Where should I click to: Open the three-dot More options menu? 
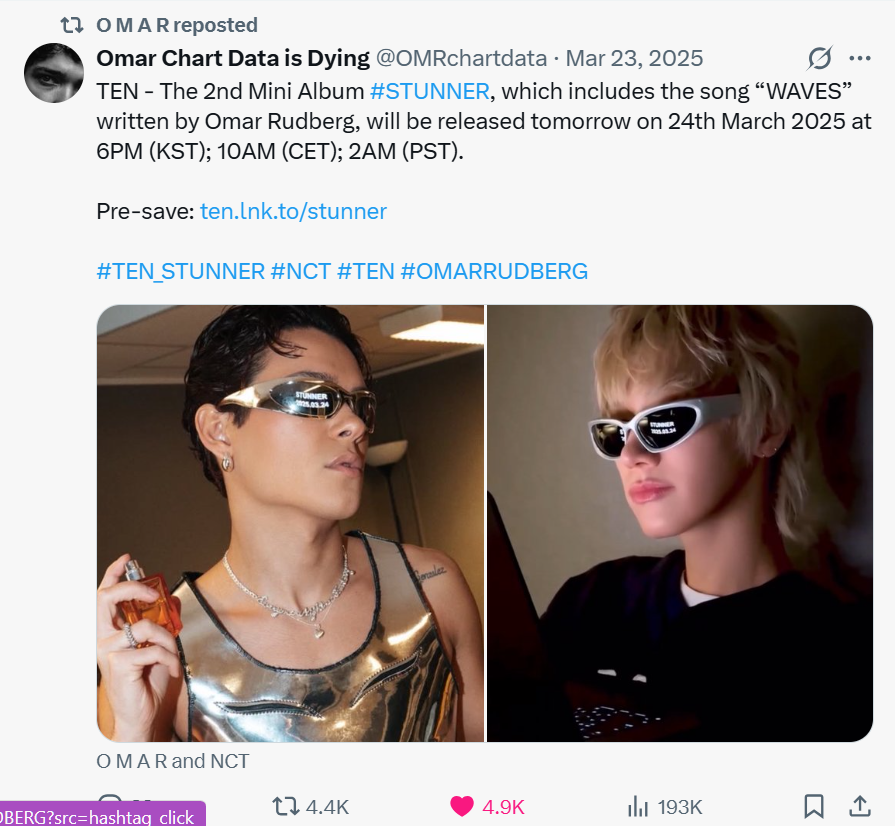click(859, 58)
